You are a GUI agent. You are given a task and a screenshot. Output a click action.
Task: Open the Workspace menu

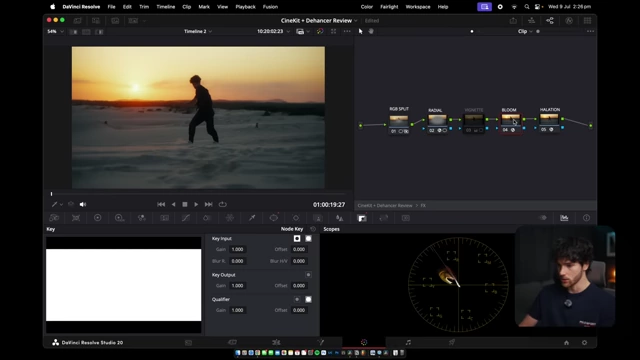[x=418, y=7]
